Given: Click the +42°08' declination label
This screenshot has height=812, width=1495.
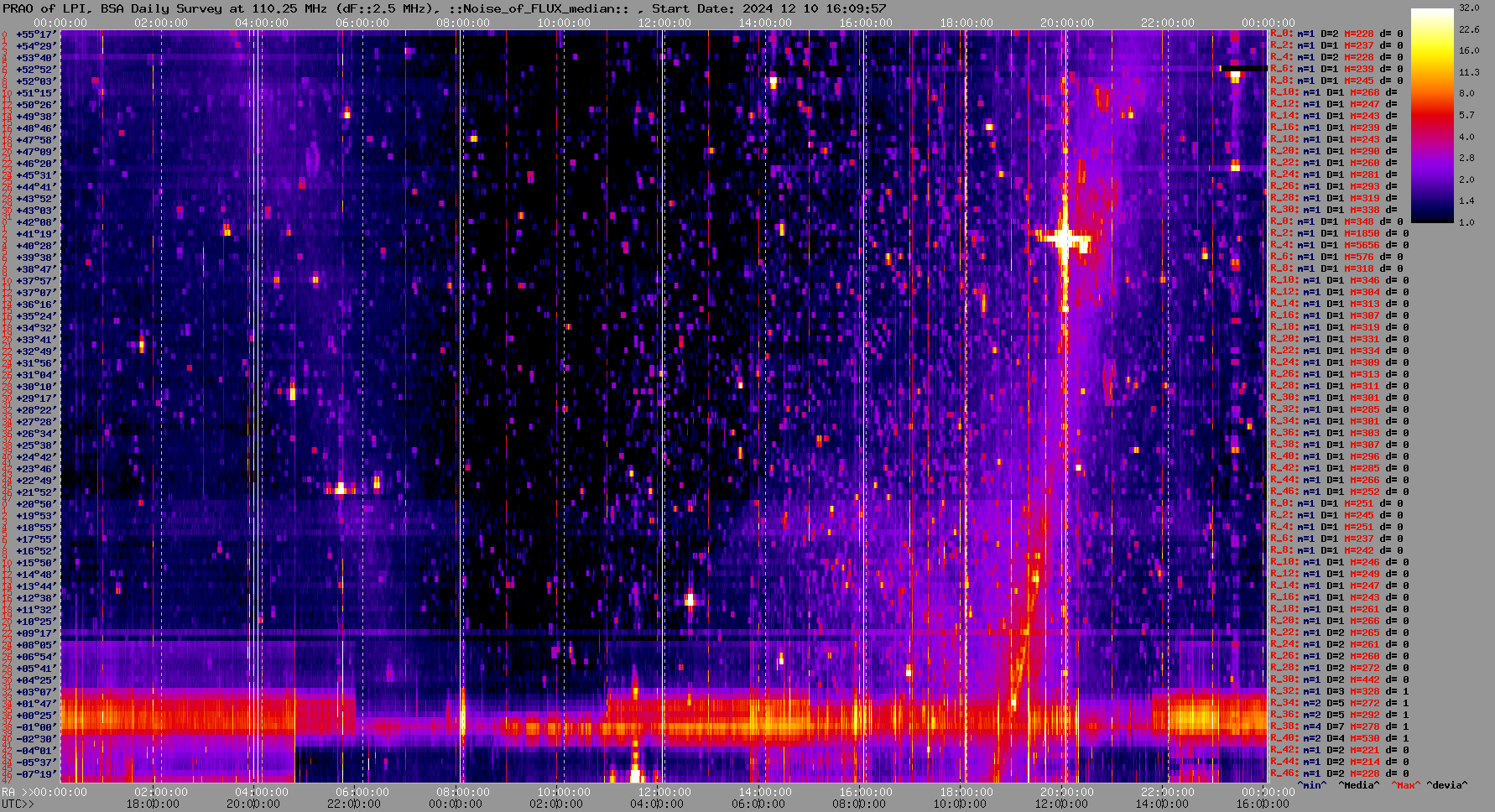Looking at the screenshot, I should 35,222.
